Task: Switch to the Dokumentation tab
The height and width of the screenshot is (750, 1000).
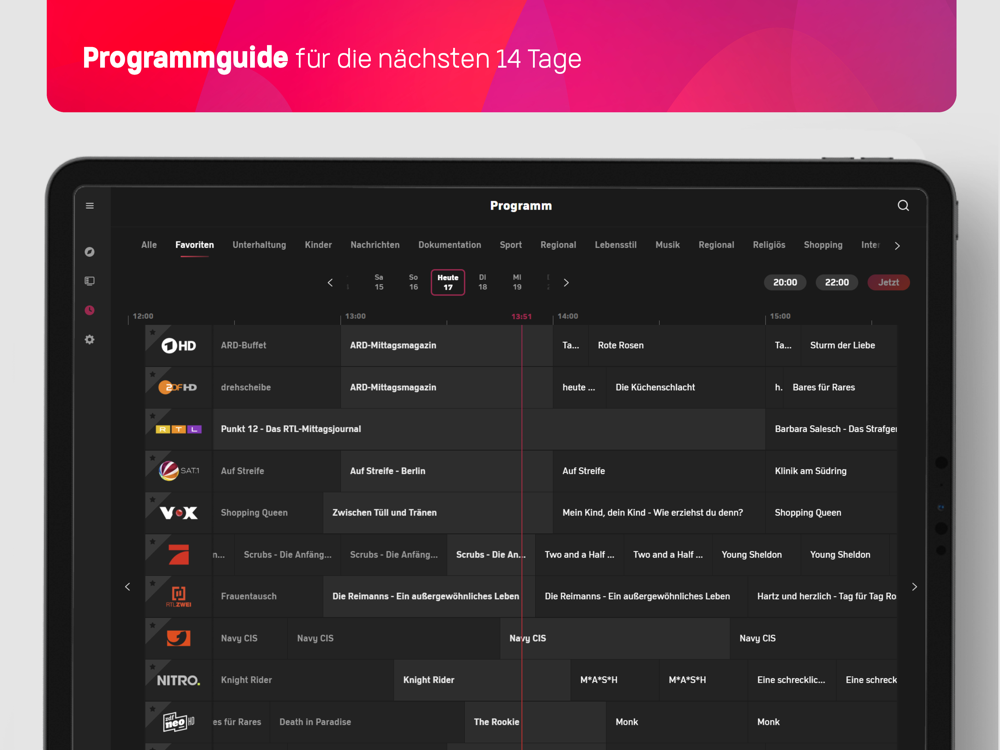Action: pyautogui.click(x=450, y=245)
